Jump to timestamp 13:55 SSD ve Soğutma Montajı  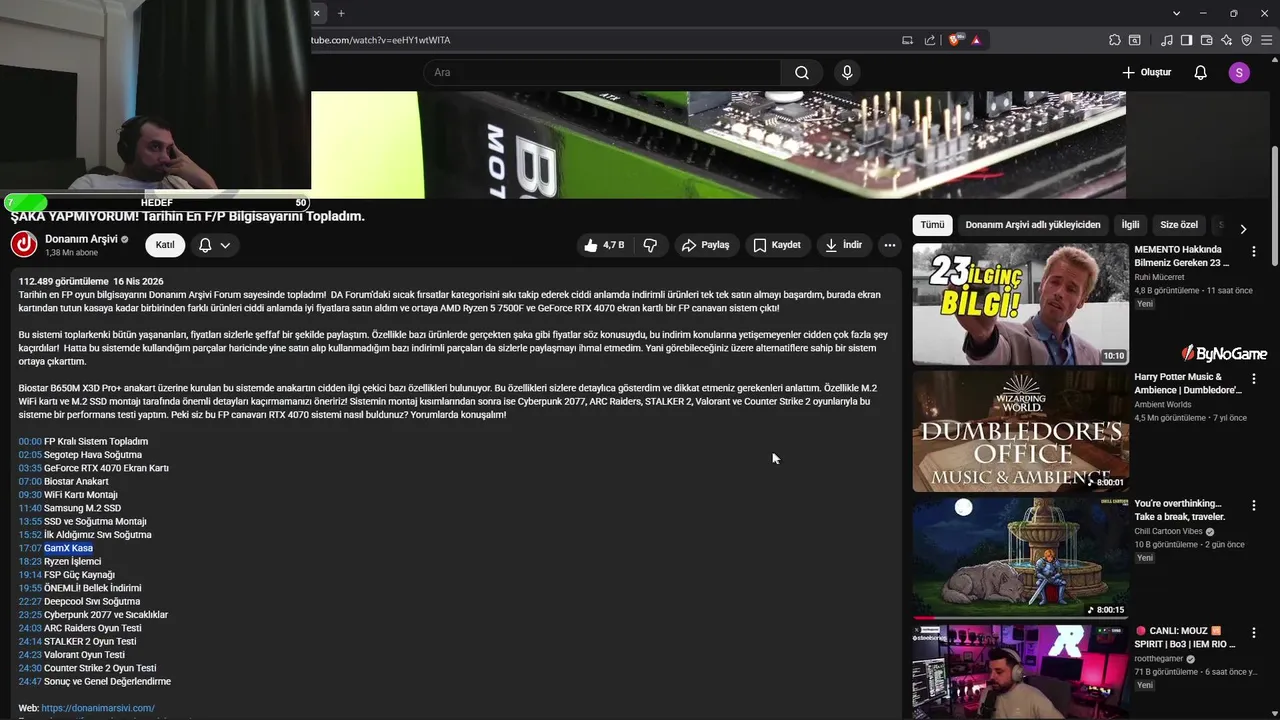point(30,521)
